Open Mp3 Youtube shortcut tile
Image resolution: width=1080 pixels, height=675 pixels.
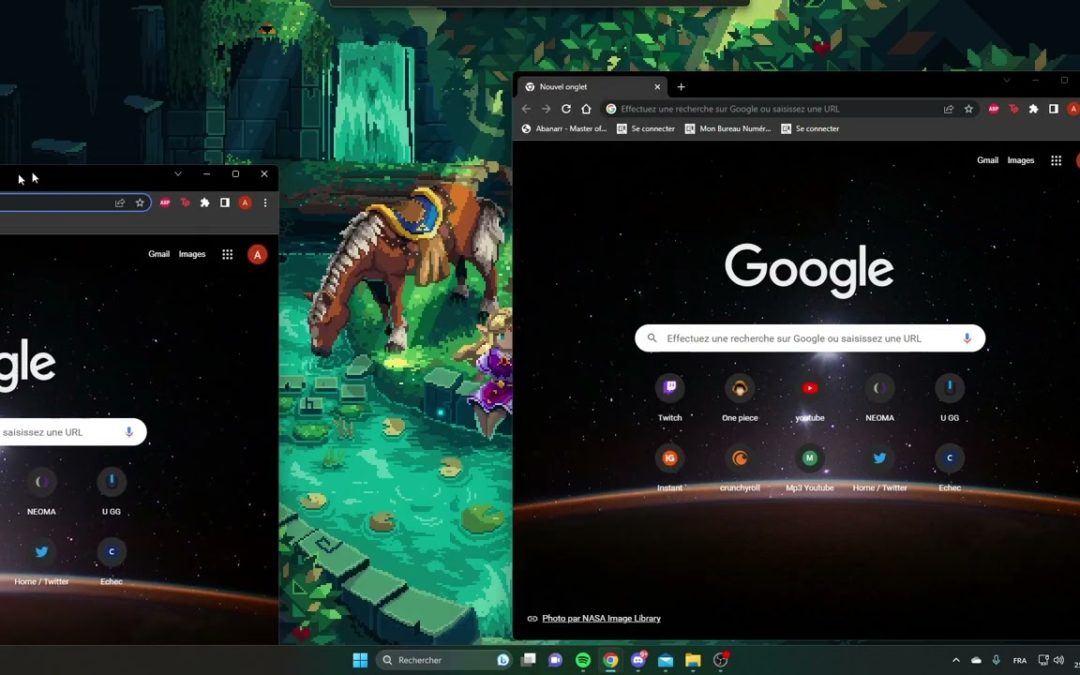click(810, 468)
